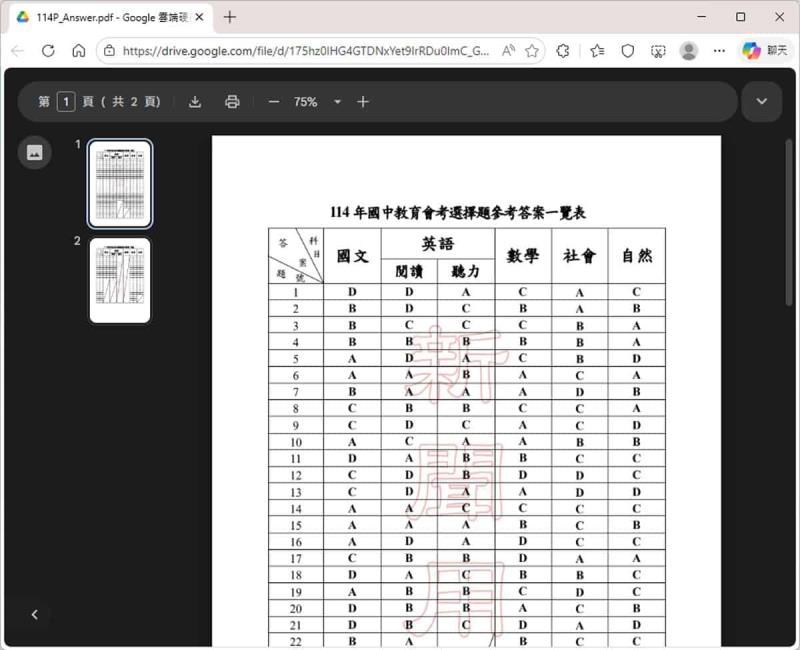Download the answer key PDF

pyautogui.click(x=195, y=101)
